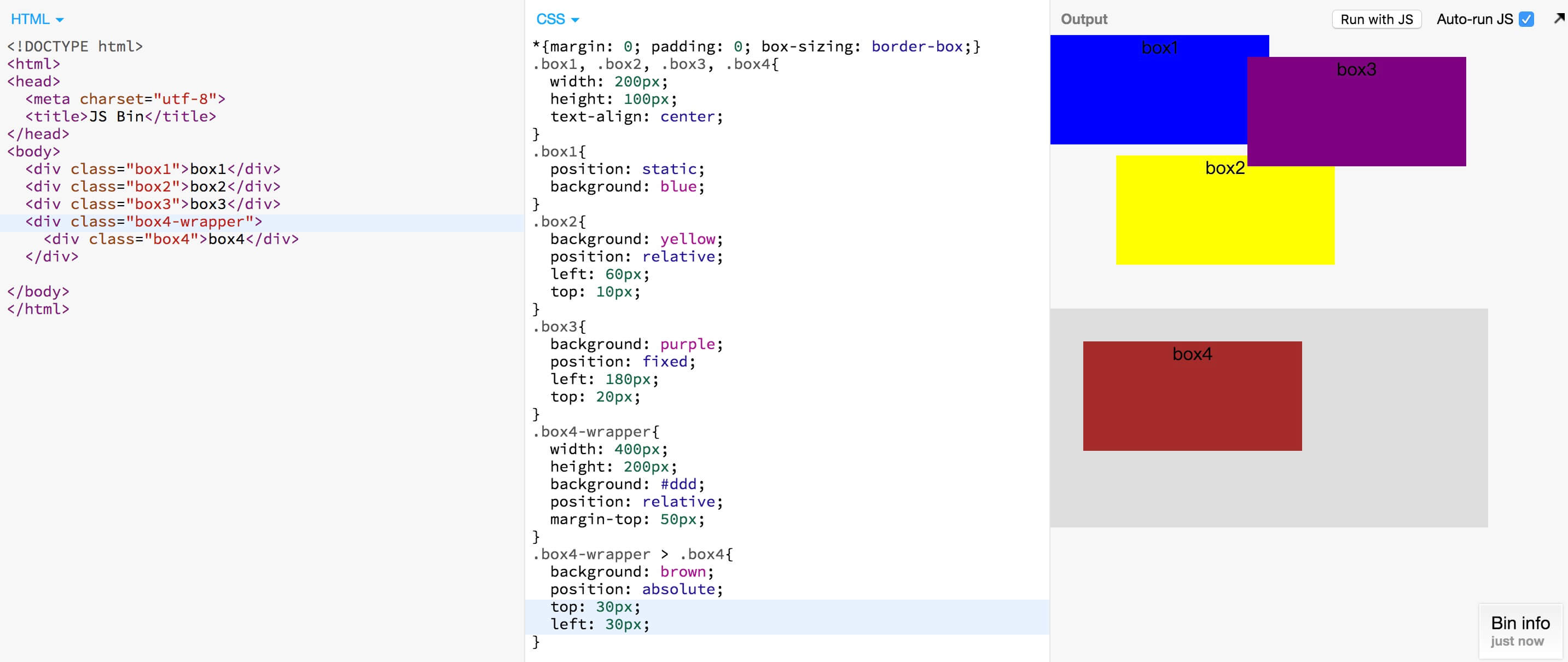This screenshot has width=1568, height=662.
Task: Click the Output panel label
Action: (1083, 20)
